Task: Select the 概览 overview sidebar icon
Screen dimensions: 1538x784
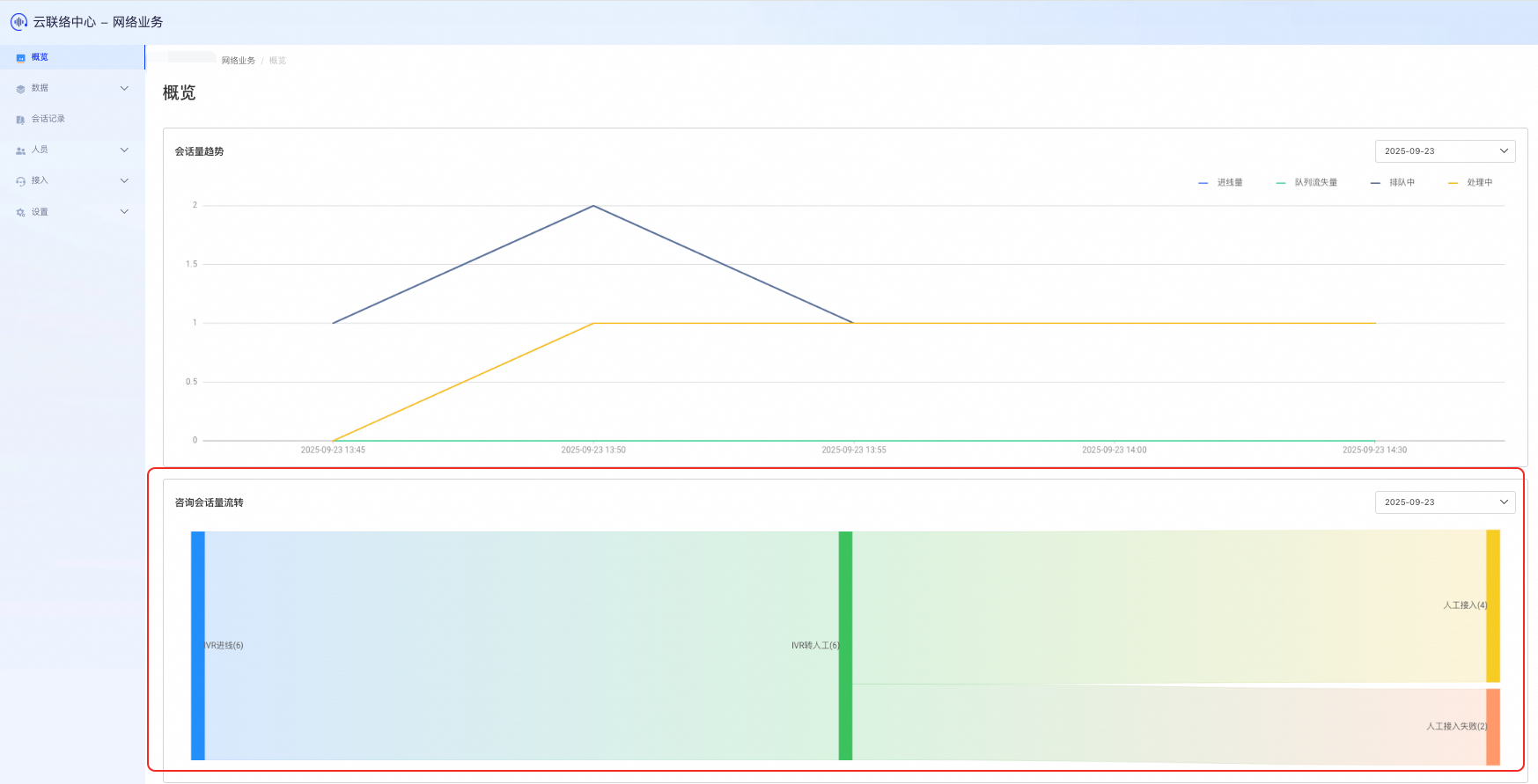Action: (20, 58)
